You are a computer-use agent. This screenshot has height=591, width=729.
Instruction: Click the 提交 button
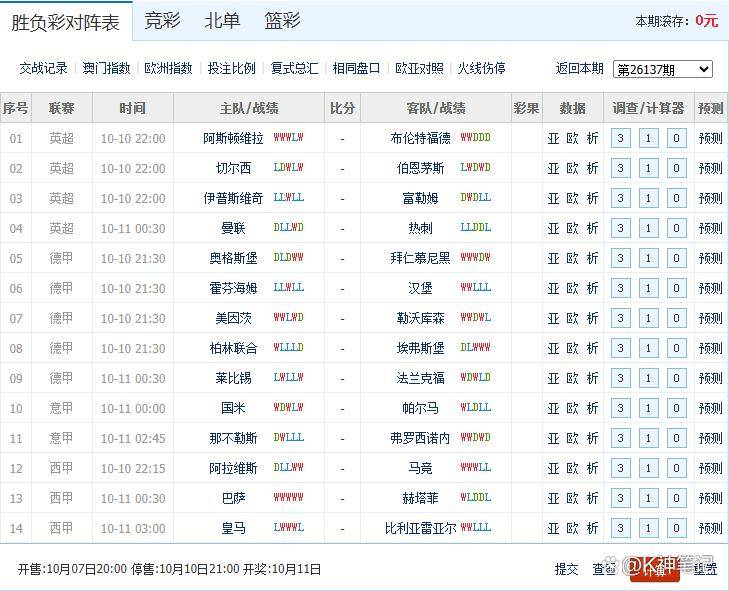566,568
